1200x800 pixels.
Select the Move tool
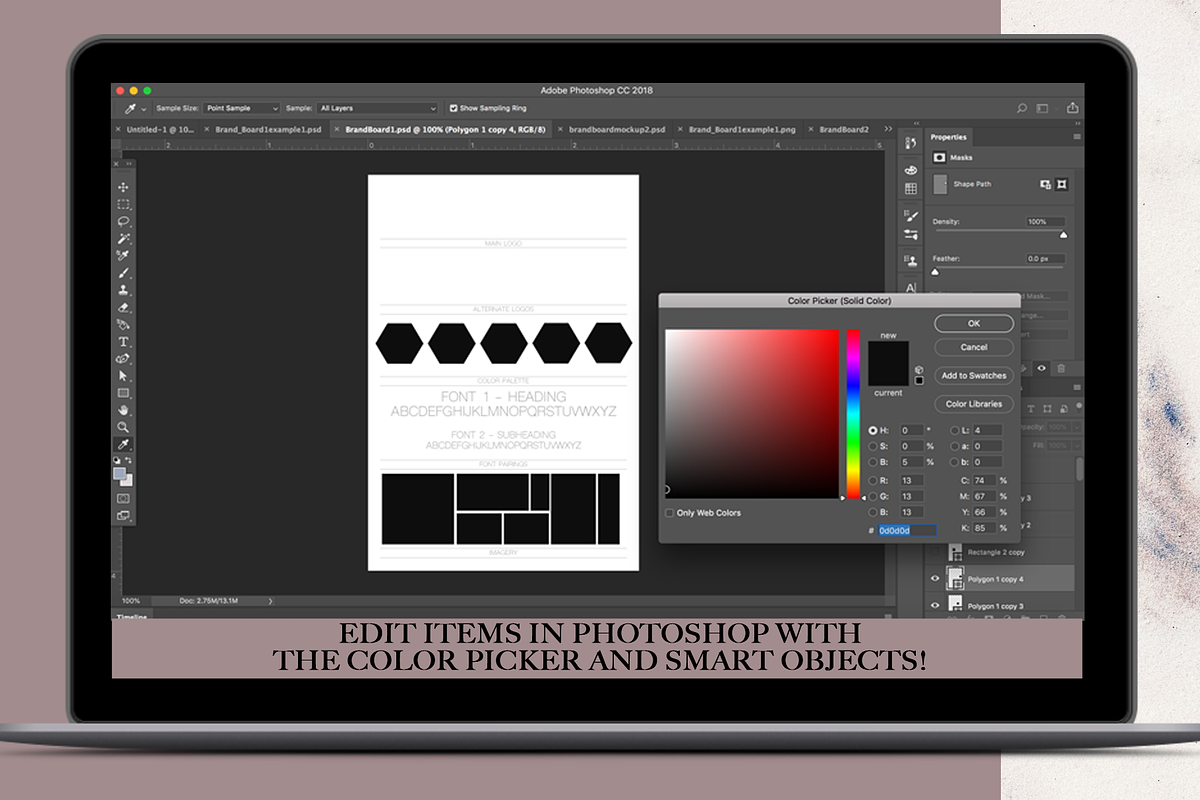click(124, 187)
